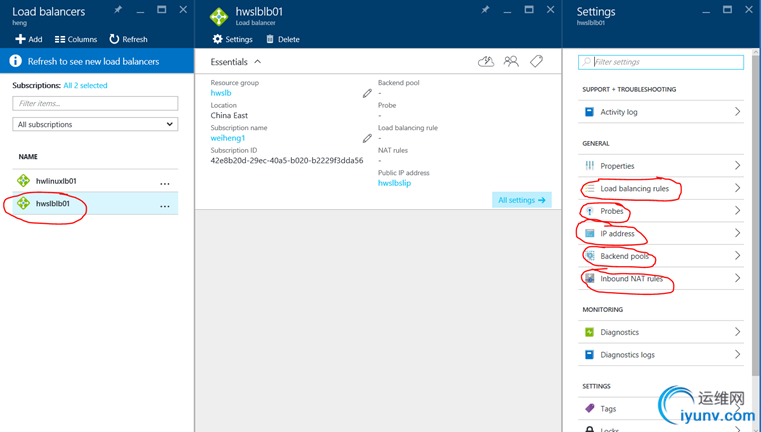Click the quick start cloud icon in Essentials

pos(486,61)
